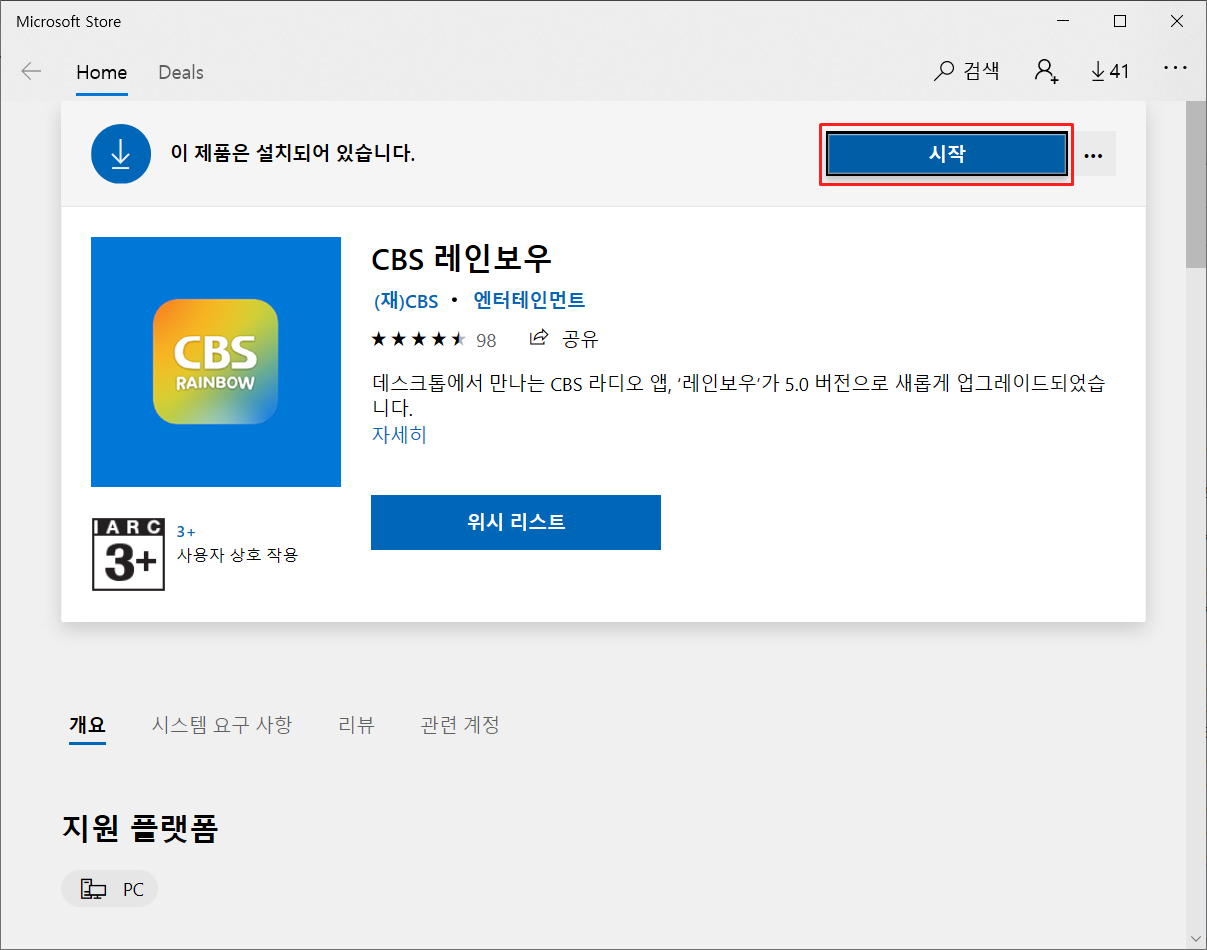Viewport: 1207px width, 950px height.
Task: Click the CBS Rainbow app logo image
Action: (x=216, y=362)
